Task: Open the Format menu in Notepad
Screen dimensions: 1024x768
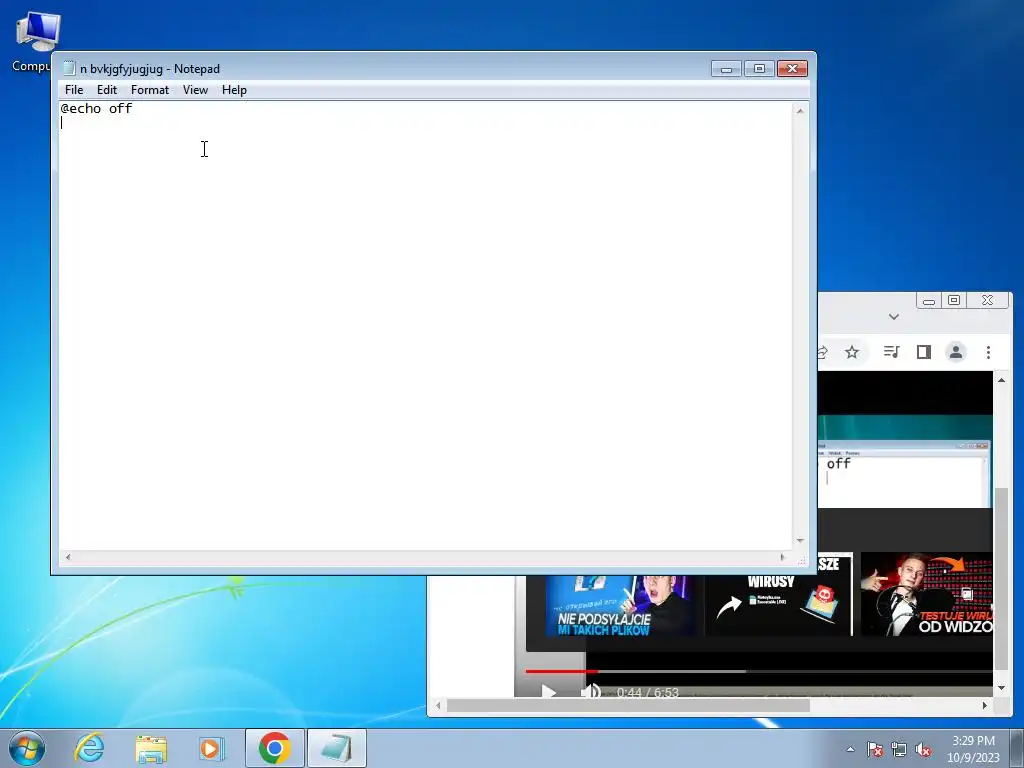Action: [x=150, y=90]
